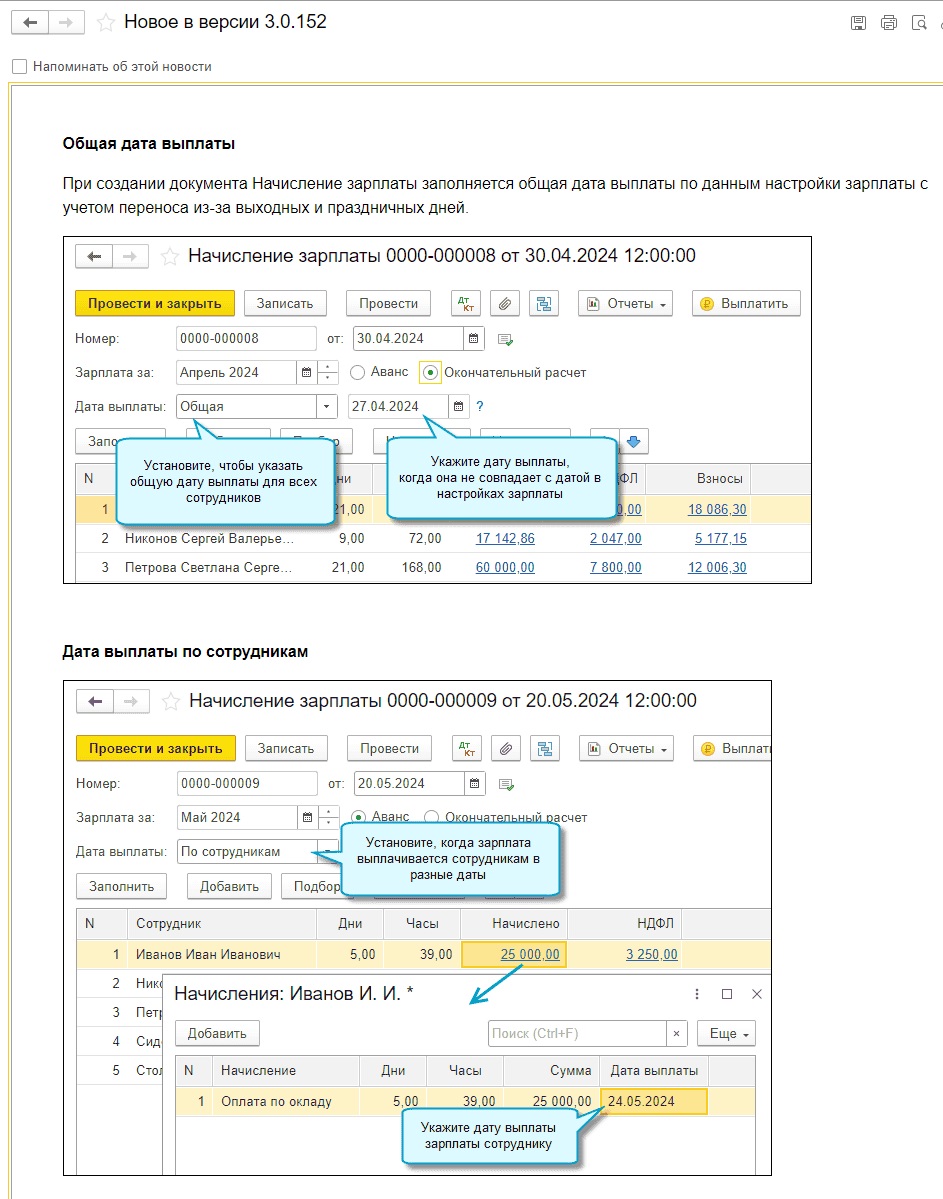Click payout date field 27.04.2024

tap(398, 406)
